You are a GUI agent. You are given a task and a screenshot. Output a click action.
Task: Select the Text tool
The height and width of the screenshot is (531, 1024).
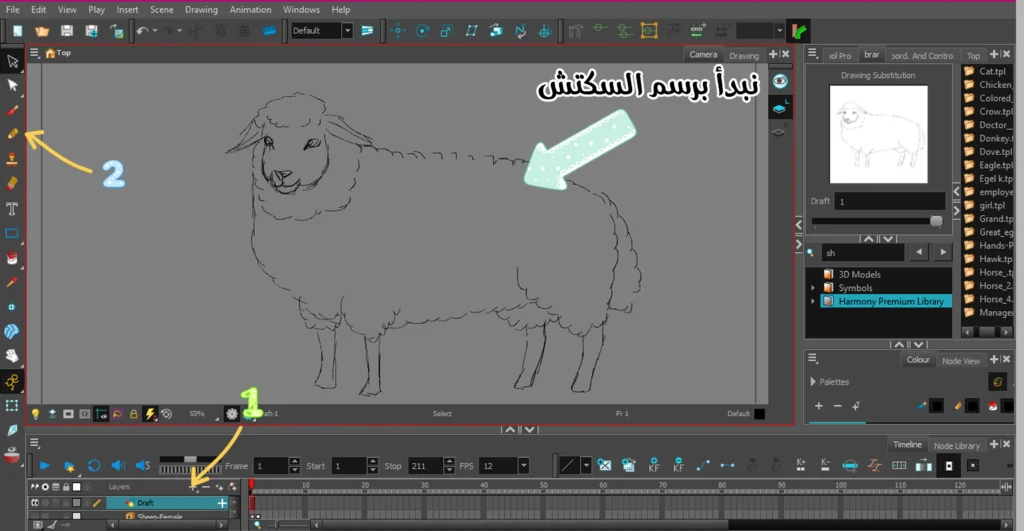click(12, 208)
